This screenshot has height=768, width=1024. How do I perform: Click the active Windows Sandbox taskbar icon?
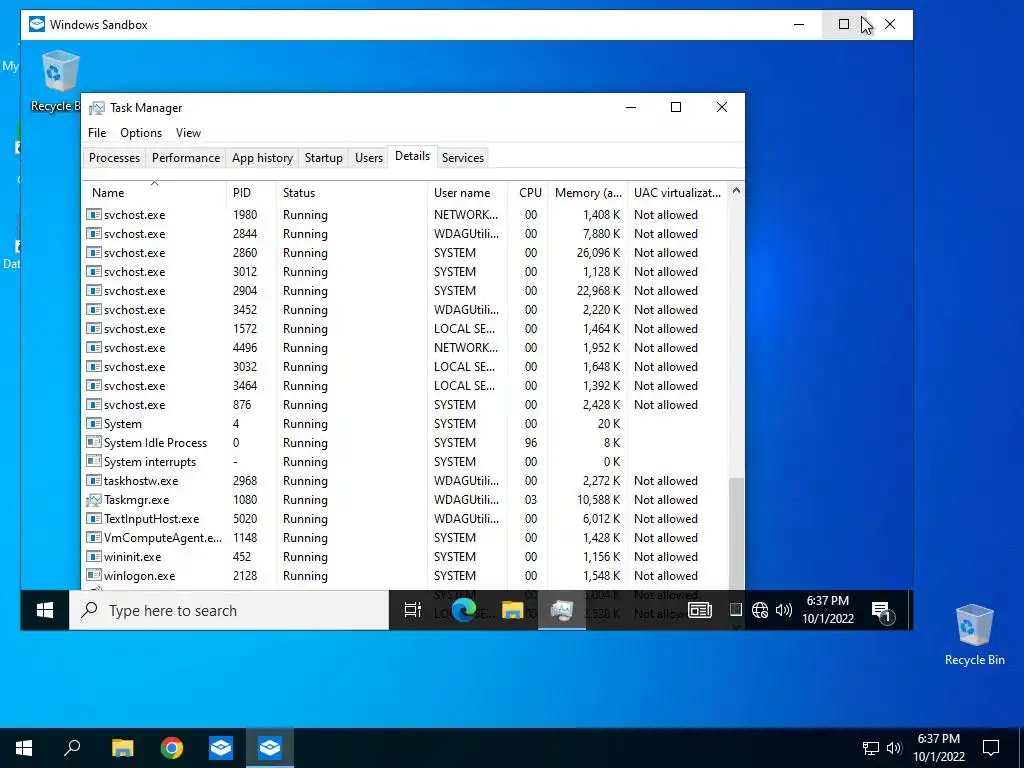click(x=270, y=748)
